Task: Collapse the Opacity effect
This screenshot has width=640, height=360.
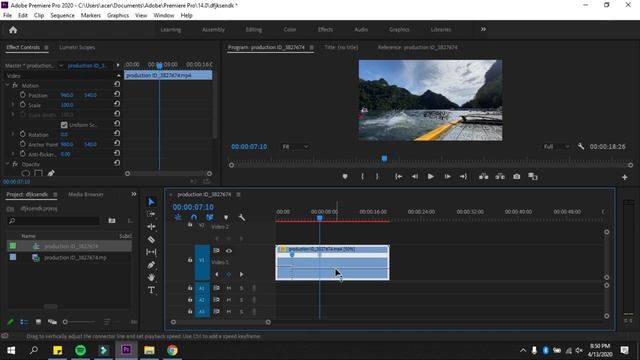Action: pyautogui.click(x=7, y=164)
